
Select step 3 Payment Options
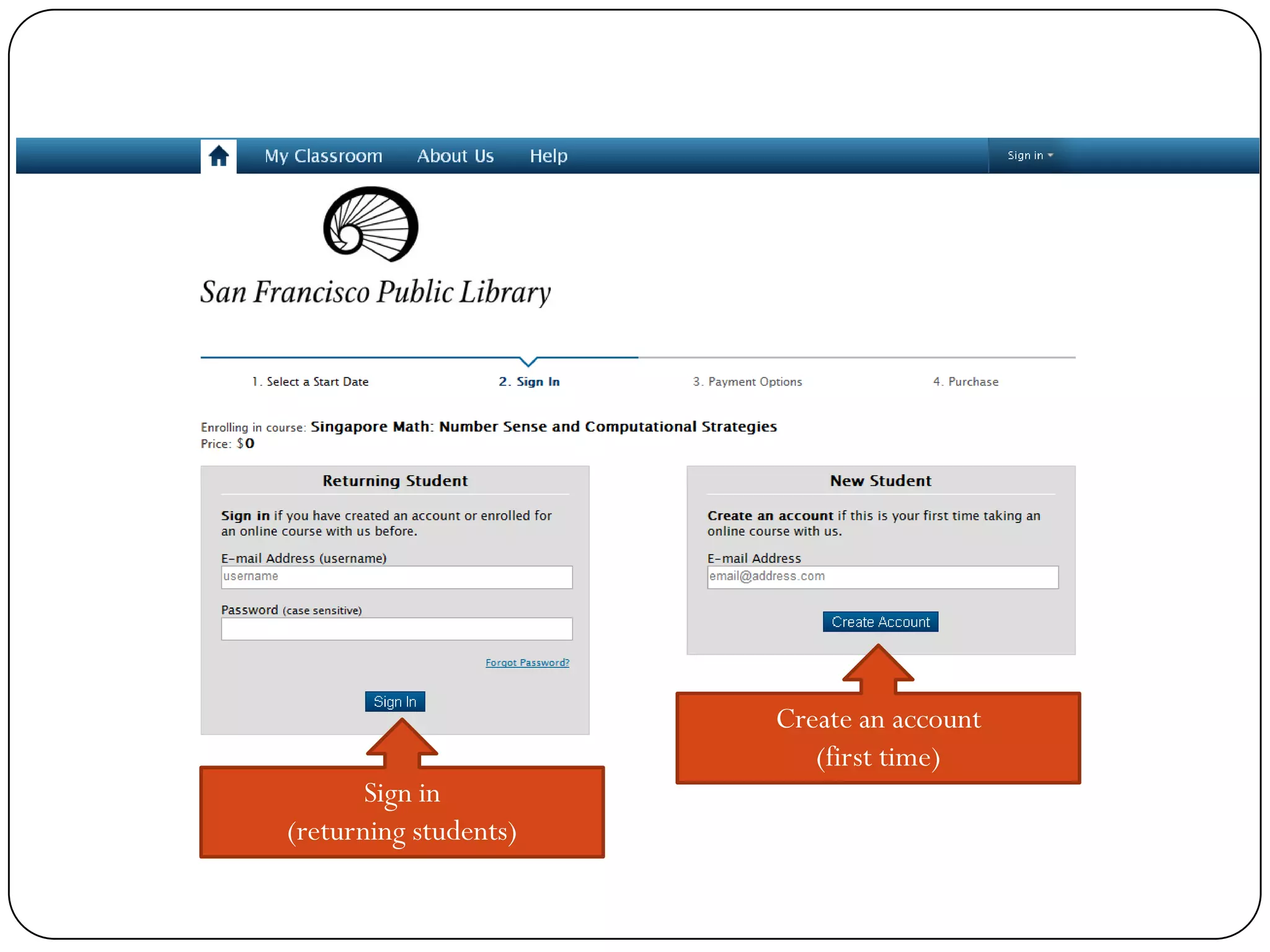(x=747, y=382)
